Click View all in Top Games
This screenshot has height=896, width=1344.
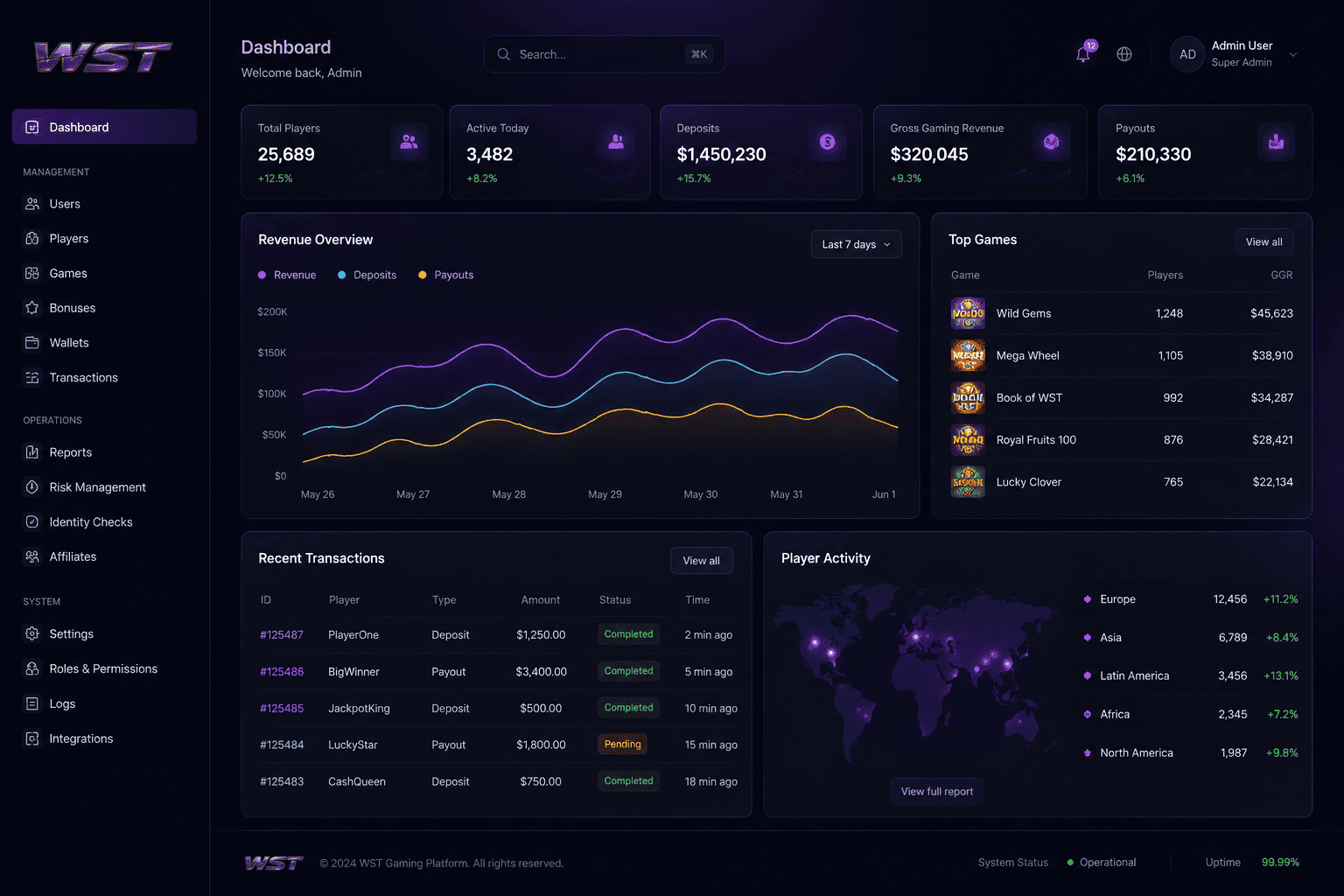[x=1264, y=241]
